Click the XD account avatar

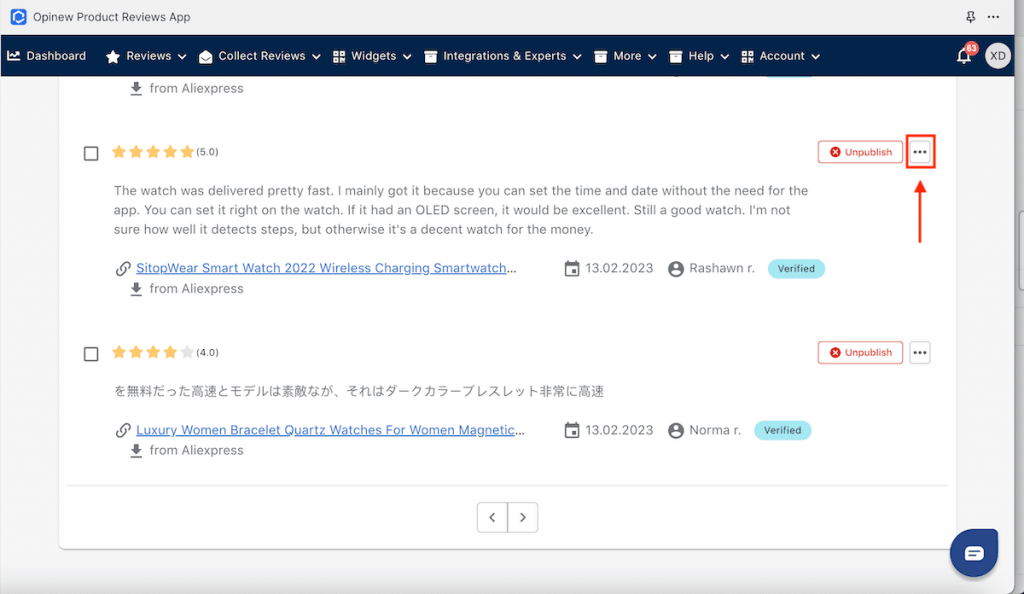tap(997, 56)
